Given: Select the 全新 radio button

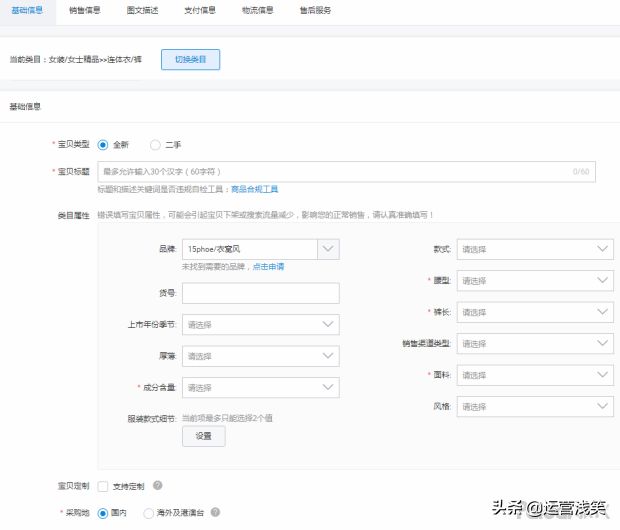Looking at the screenshot, I should (x=103, y=145).
